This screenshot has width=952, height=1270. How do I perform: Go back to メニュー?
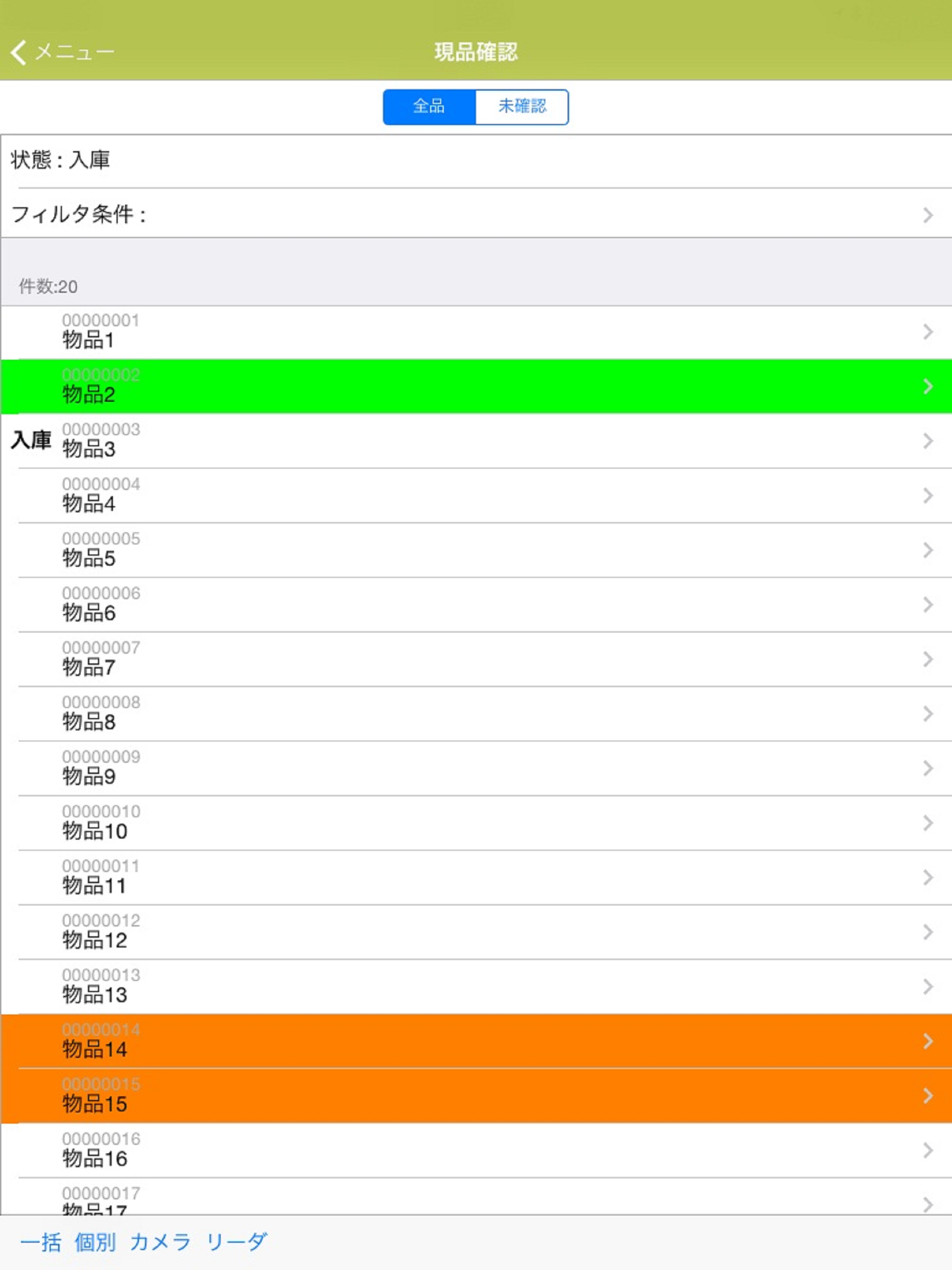coord(62,52)
